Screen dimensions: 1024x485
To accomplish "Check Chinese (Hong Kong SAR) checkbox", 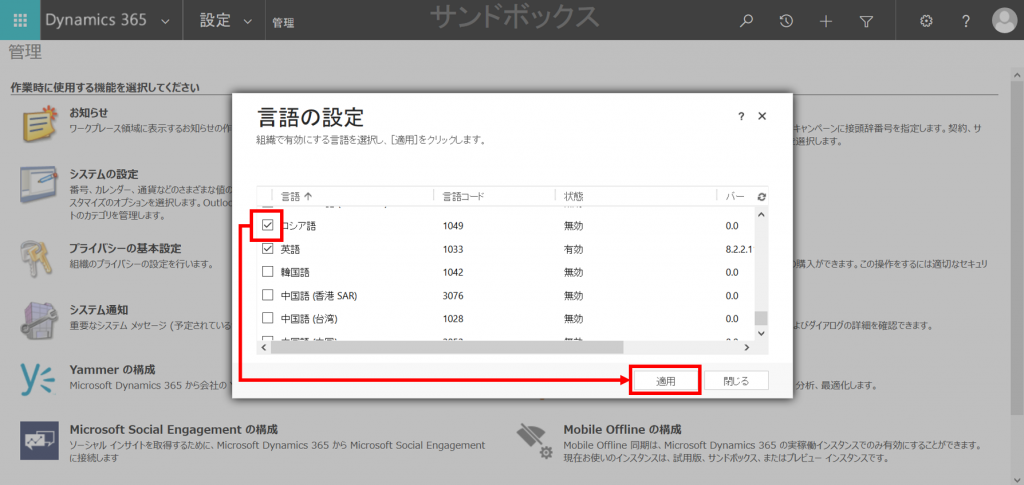I will (x=267, y=295).
